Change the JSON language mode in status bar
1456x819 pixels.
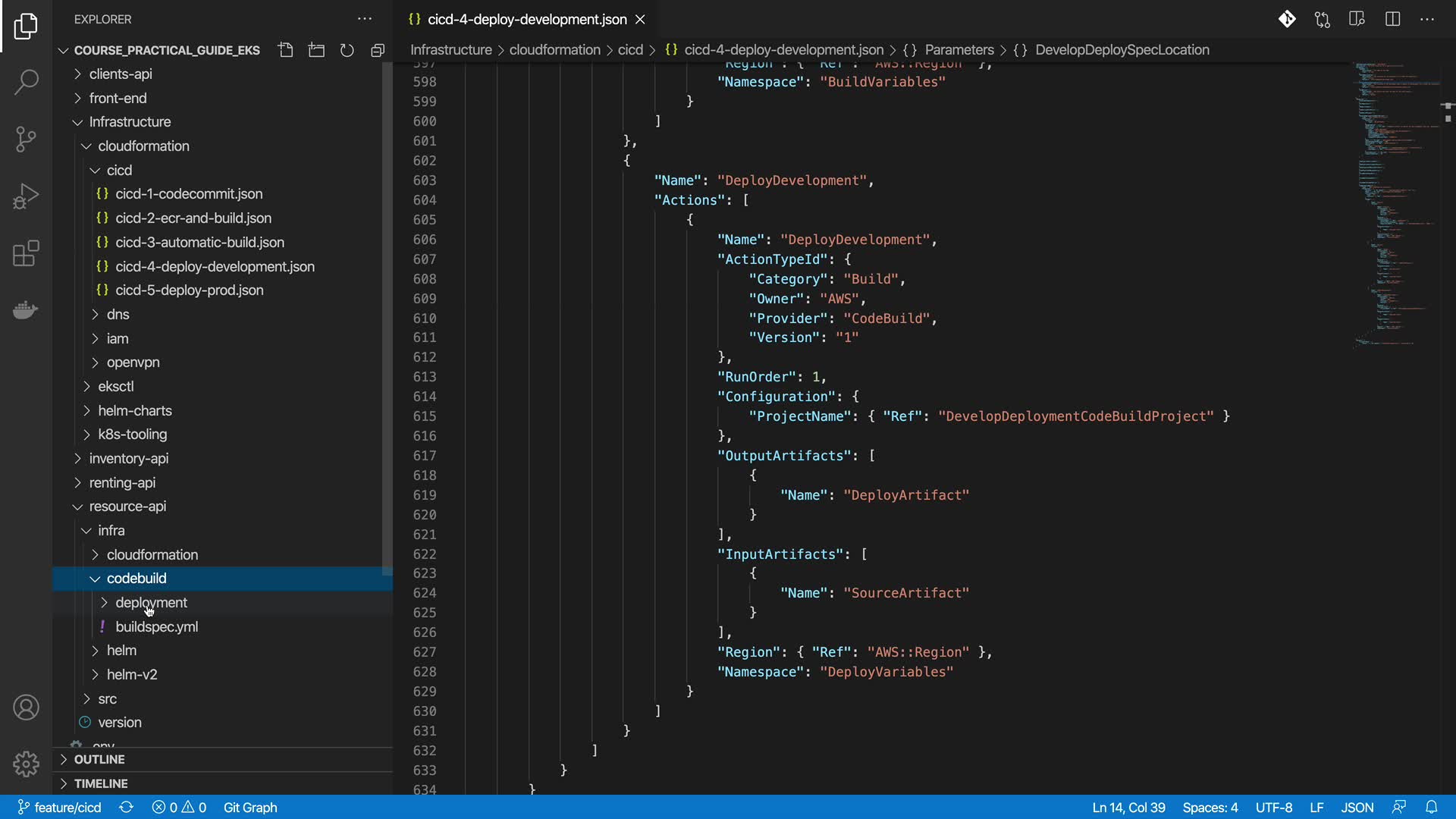(x=1357, y=808)
